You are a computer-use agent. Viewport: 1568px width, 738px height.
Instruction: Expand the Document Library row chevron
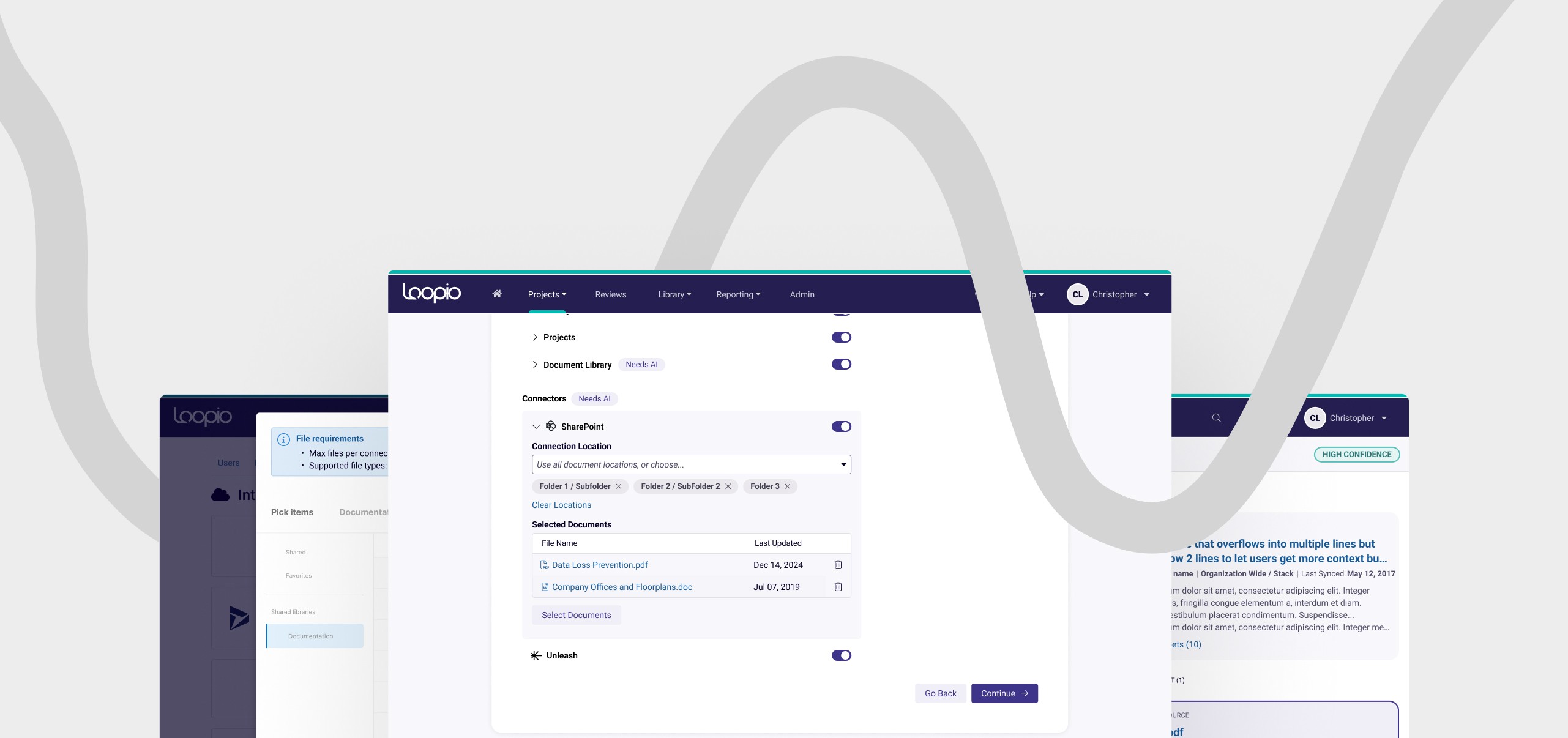tap(535, 365)
